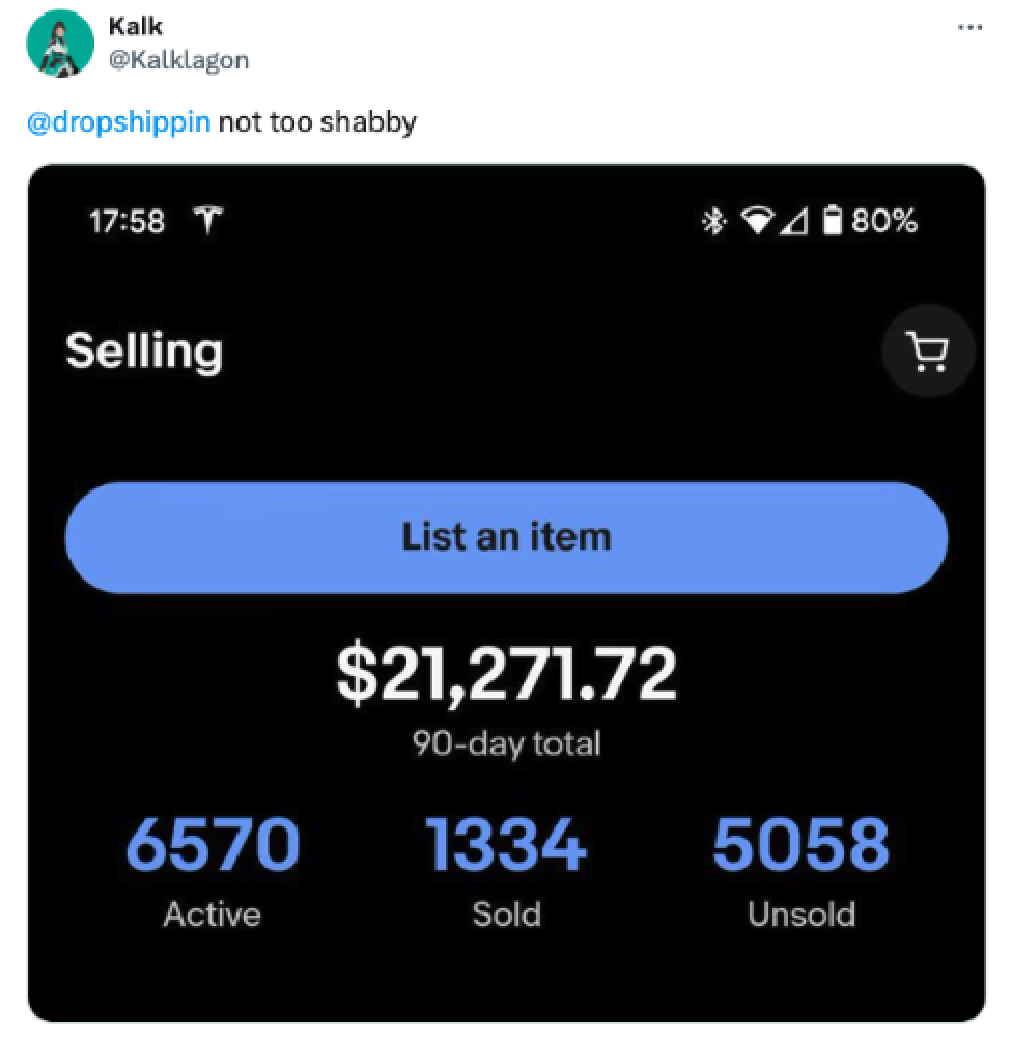Expand the 90-day total summary
Image resolution: width=1012 pixels, height=1040 pixels.
coord(506,742)
